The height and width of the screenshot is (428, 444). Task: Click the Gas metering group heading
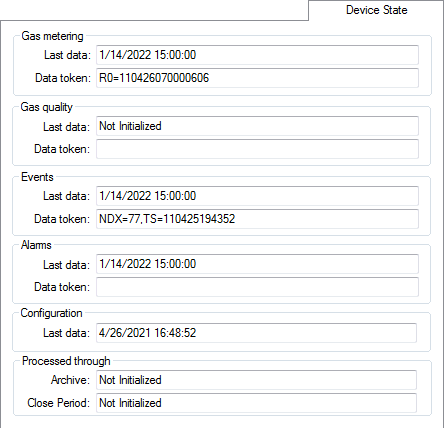pos(52,36)
